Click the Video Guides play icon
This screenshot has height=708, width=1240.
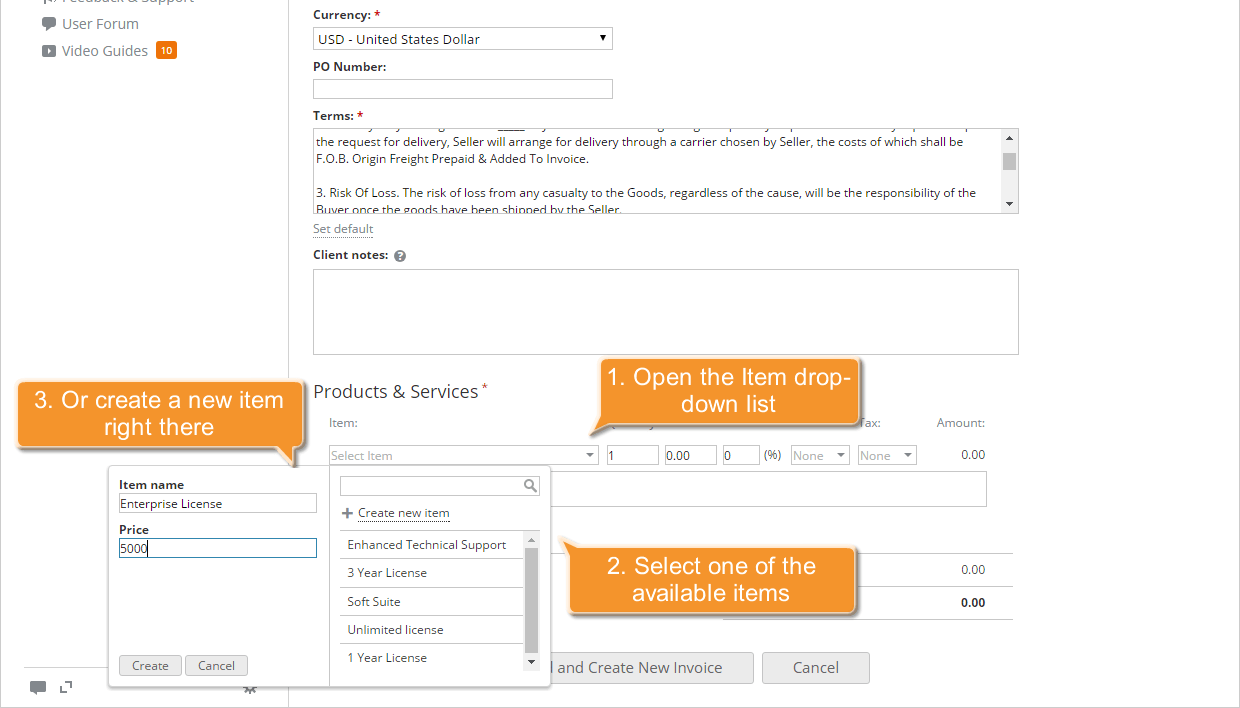tap(49, 50)
